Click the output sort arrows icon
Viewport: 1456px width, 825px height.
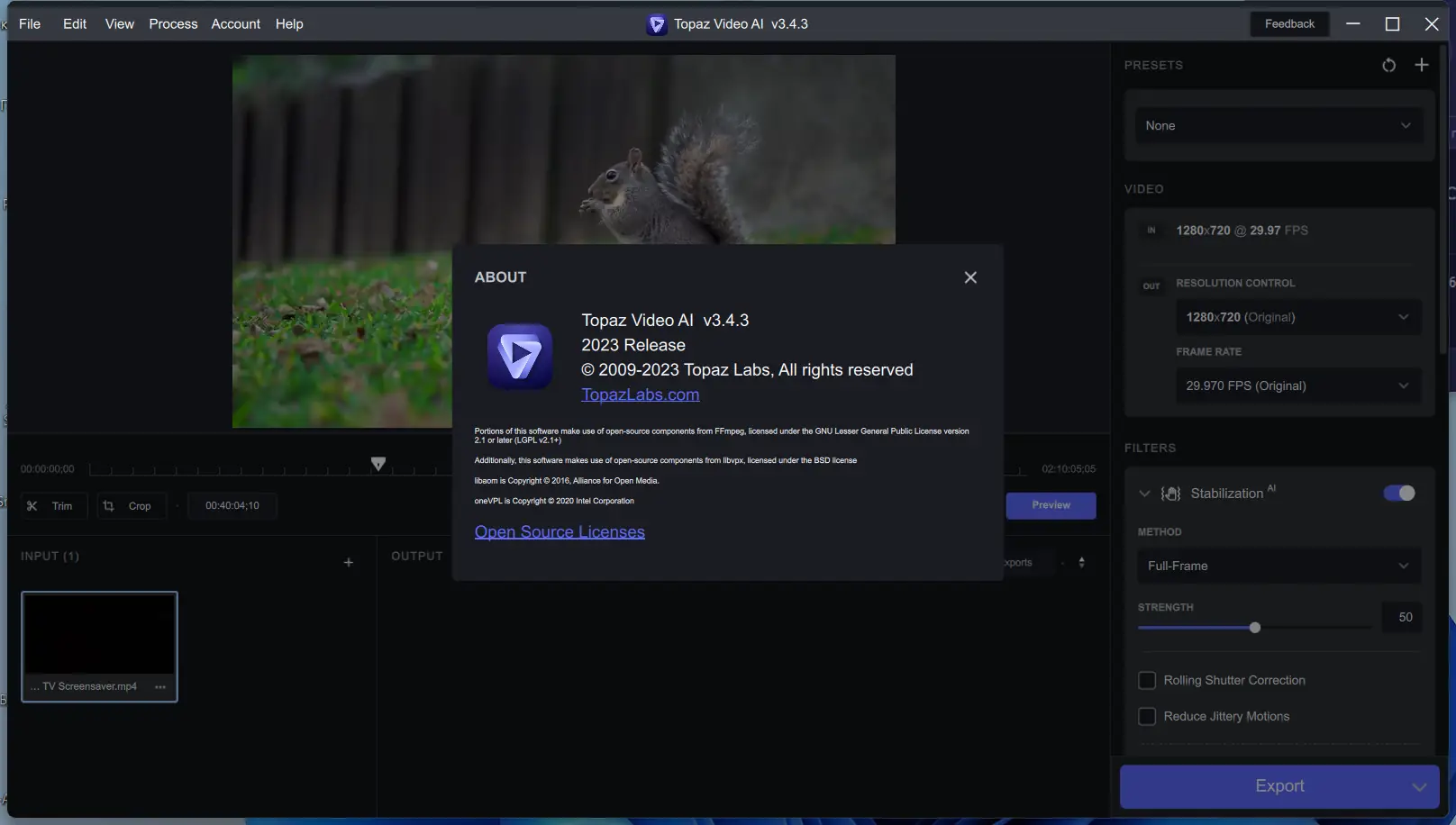pyautogui.click(x=1082, y=563)
